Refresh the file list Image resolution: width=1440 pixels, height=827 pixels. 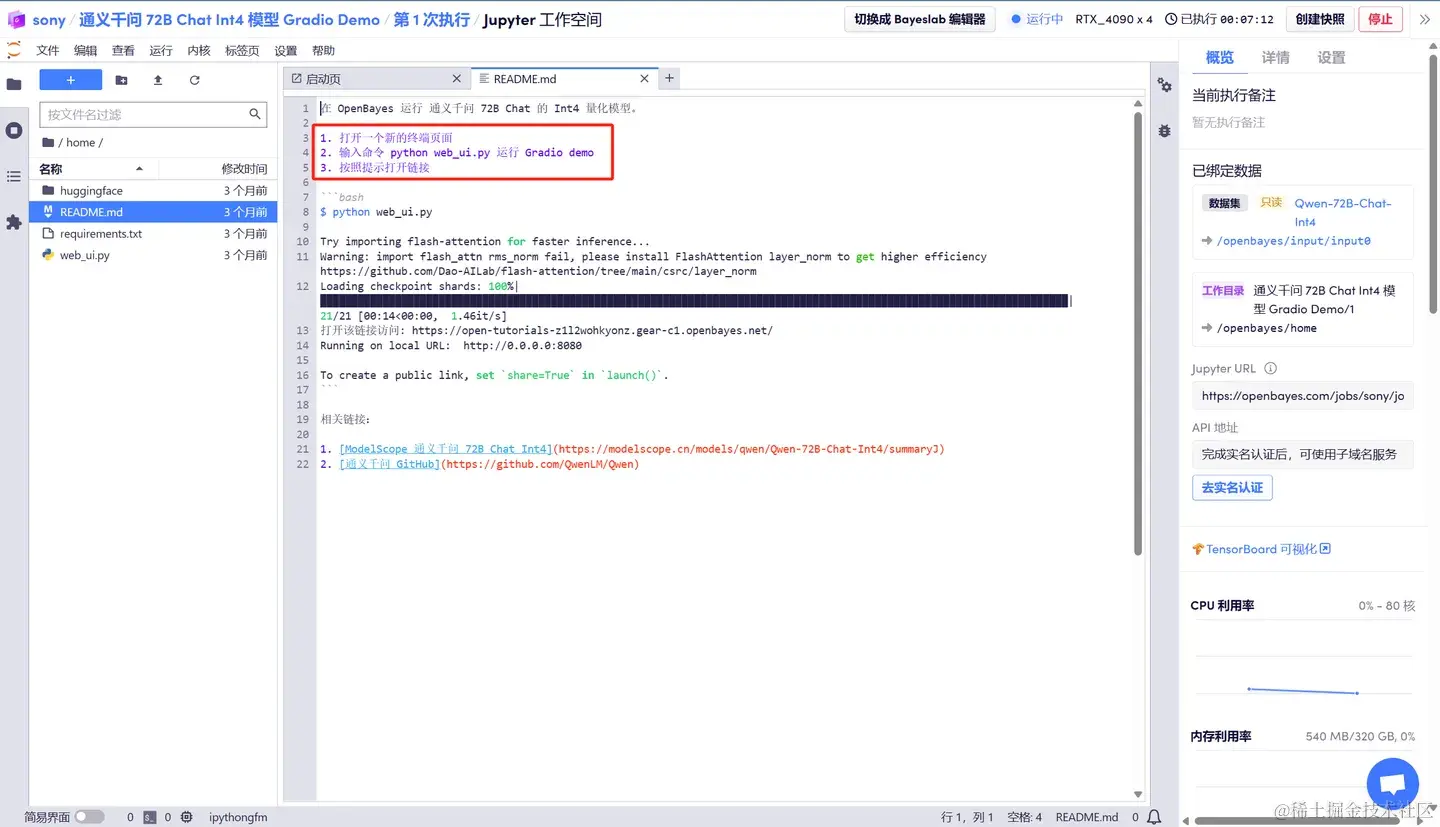pyautogui.click(x=194, y=80)
